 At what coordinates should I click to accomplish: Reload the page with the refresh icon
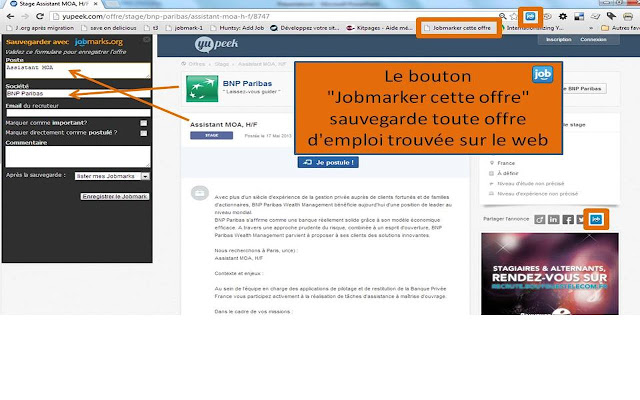pos(40,16)
